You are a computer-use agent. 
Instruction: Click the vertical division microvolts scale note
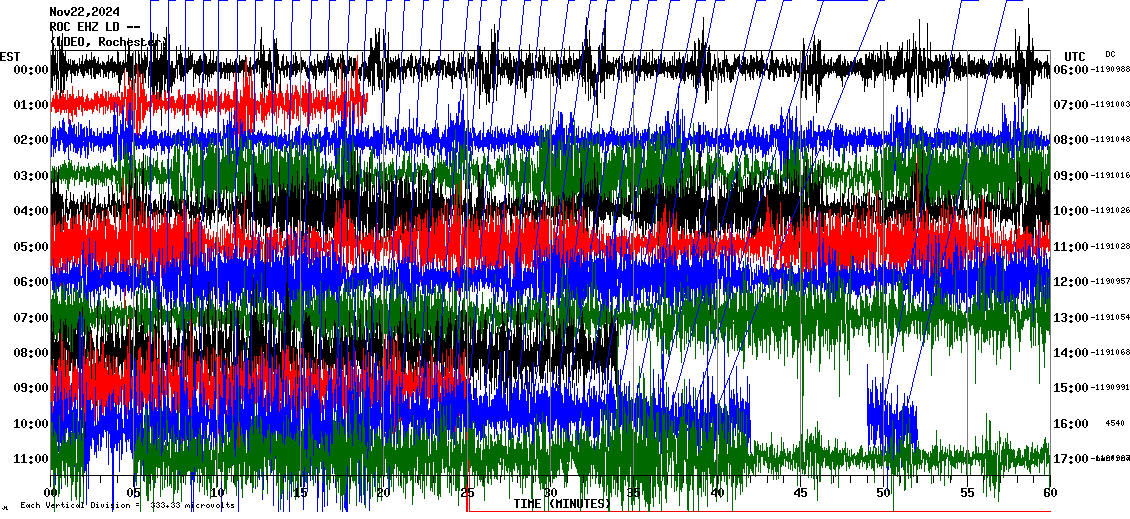click(x=128, y=505)
